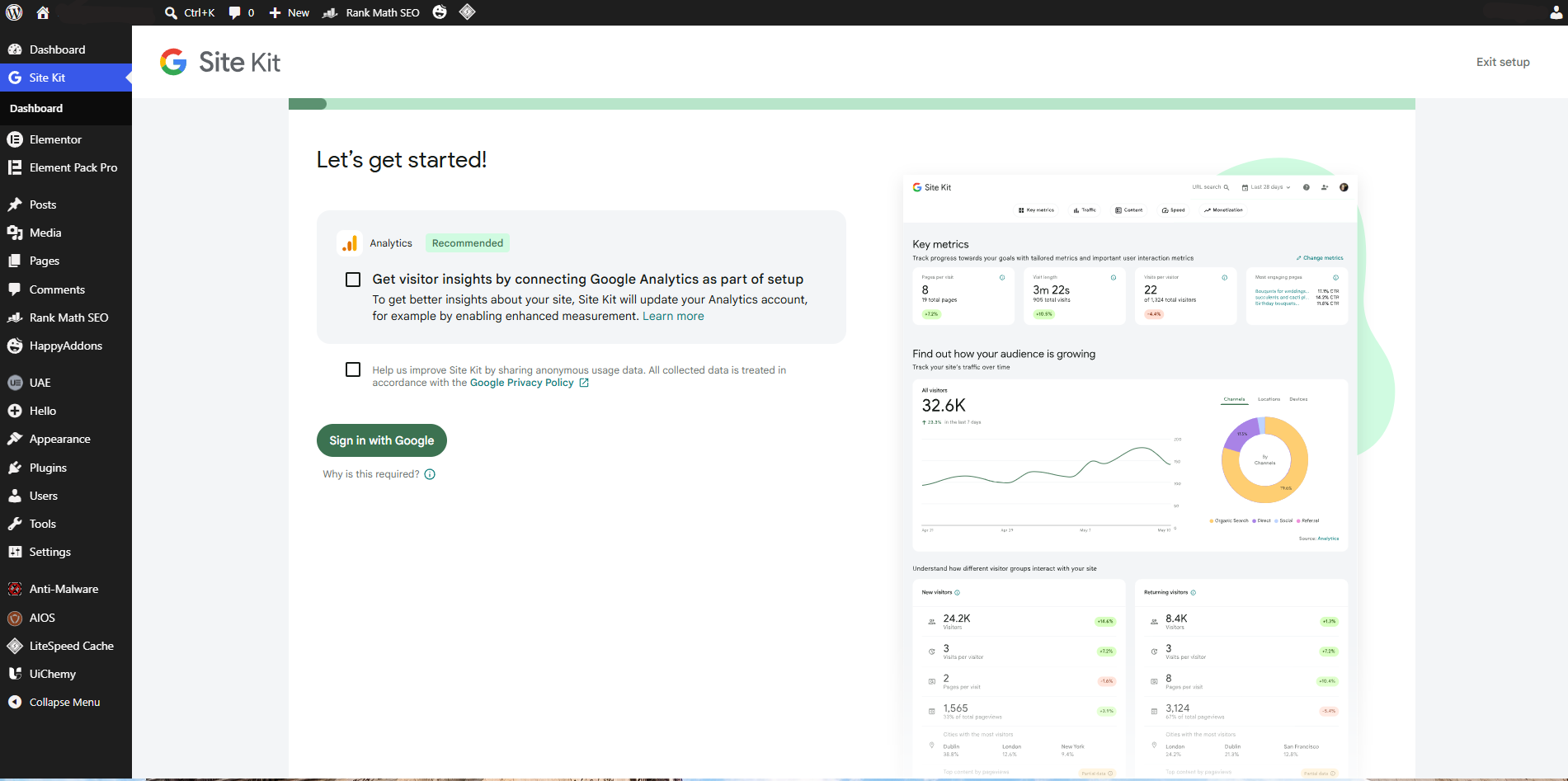The image size is (1568, 781).
Task: Click the diamond icon in admin bar
Action: coord(467,12)
